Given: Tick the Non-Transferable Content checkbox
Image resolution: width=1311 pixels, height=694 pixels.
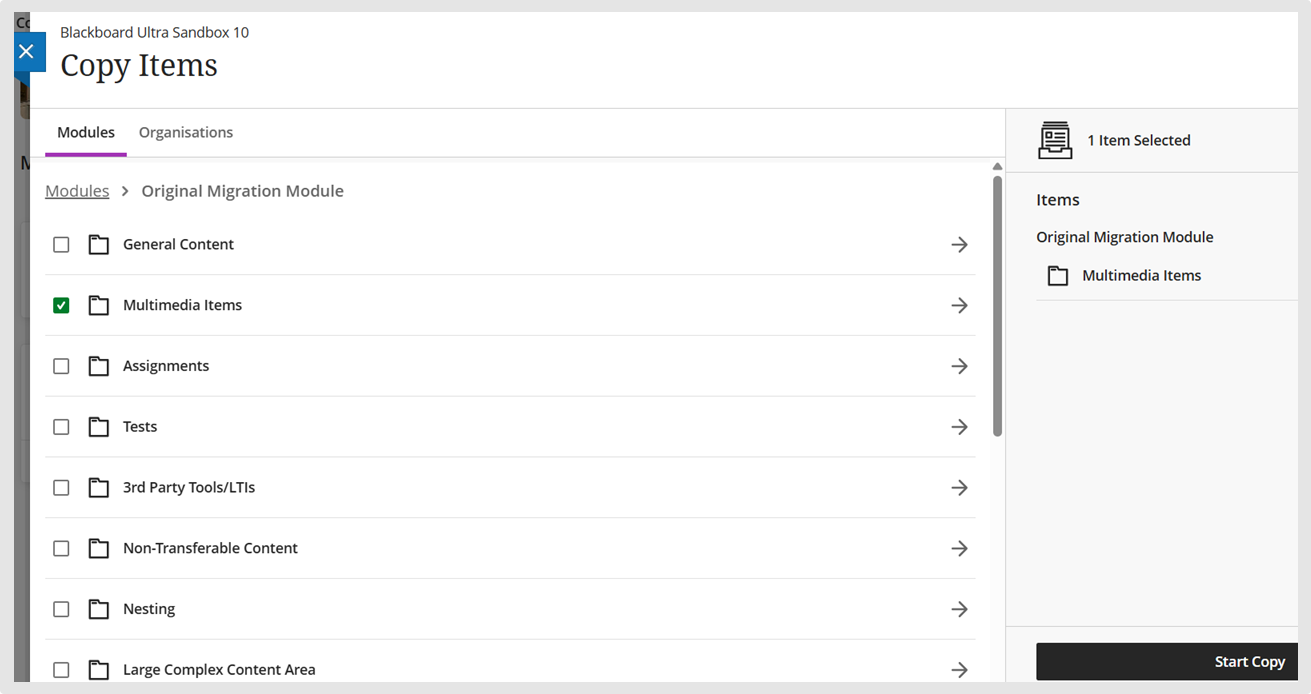Looking at the screenshot, I should coord(61,548).
